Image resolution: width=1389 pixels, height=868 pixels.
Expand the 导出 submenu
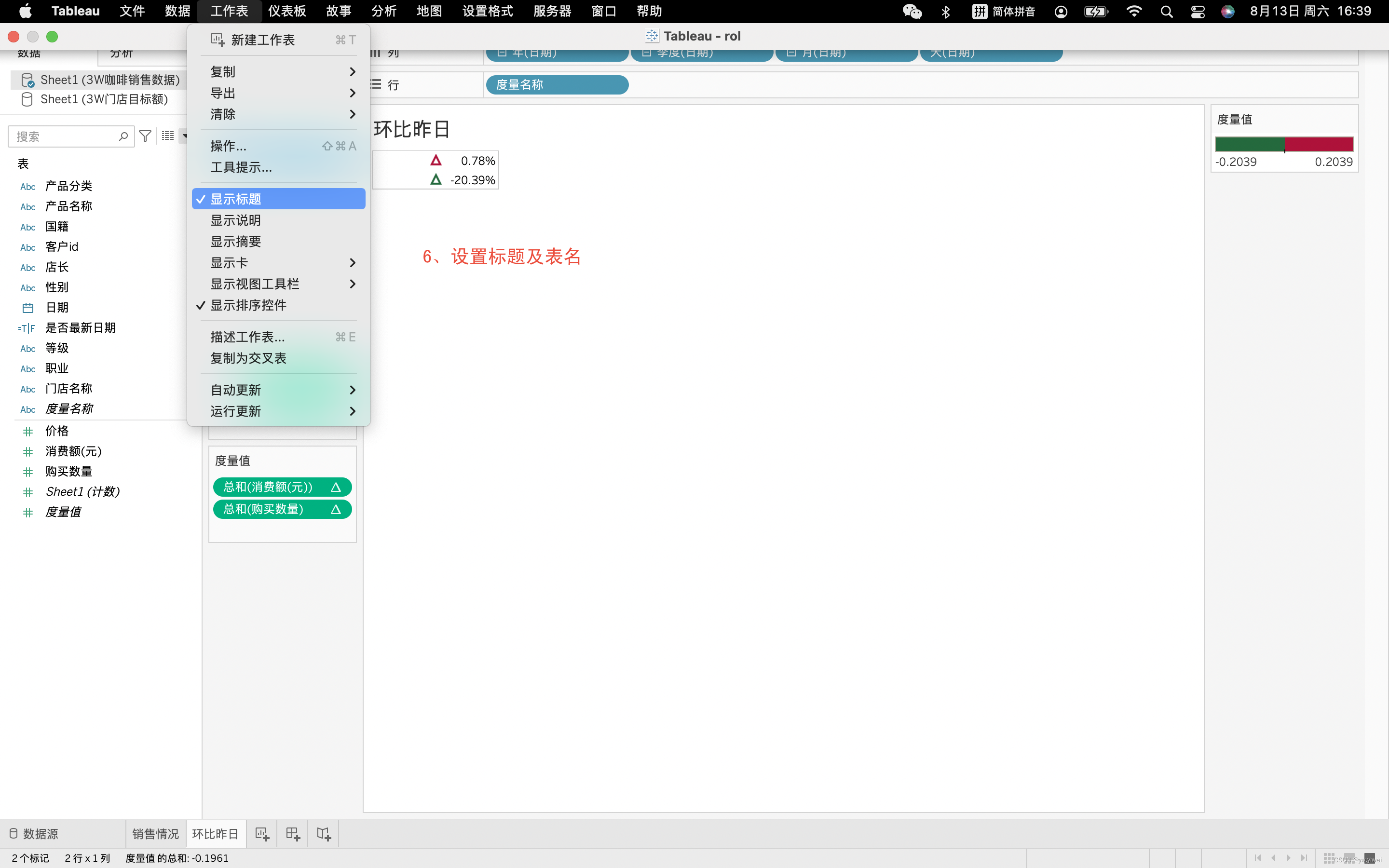click(278, 93)
